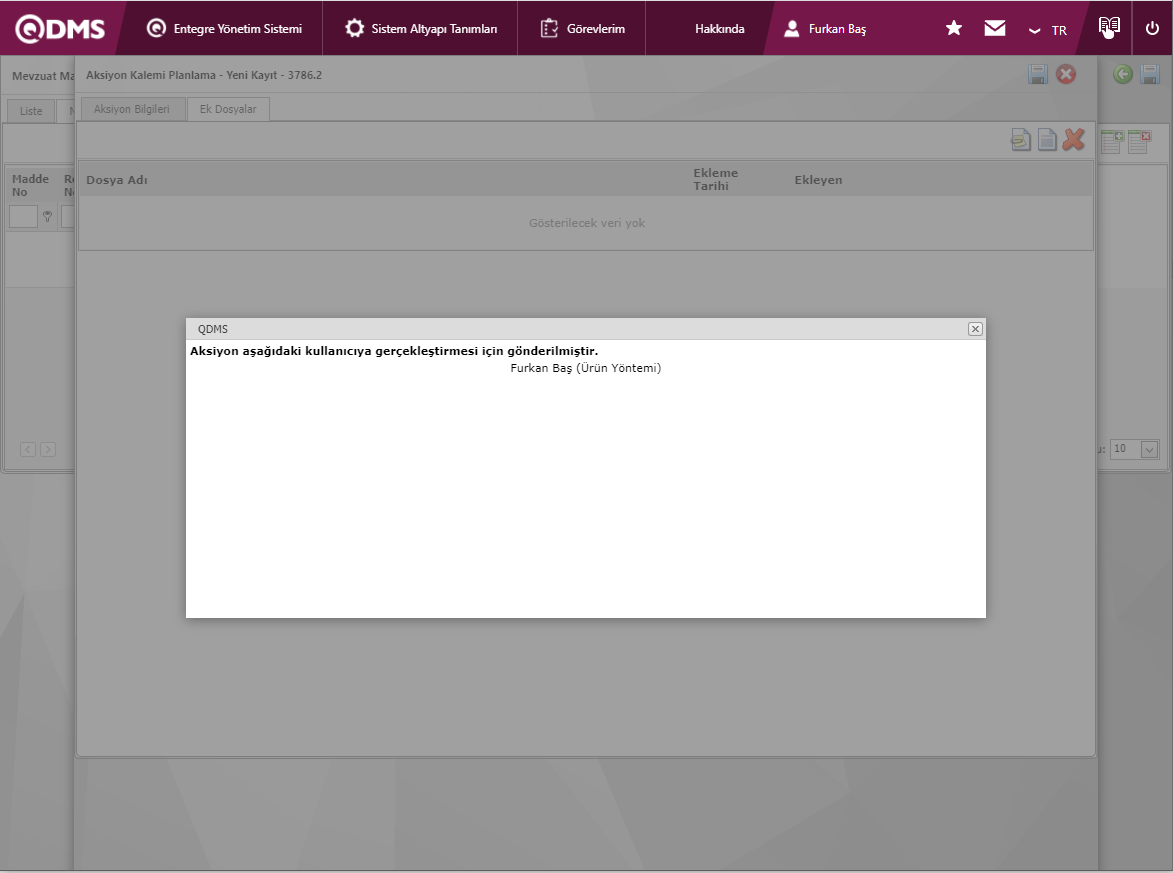Click the Ekleme Tarihi column header
This screenshot has height=873, width=1173.
click(x=715, y=180)
